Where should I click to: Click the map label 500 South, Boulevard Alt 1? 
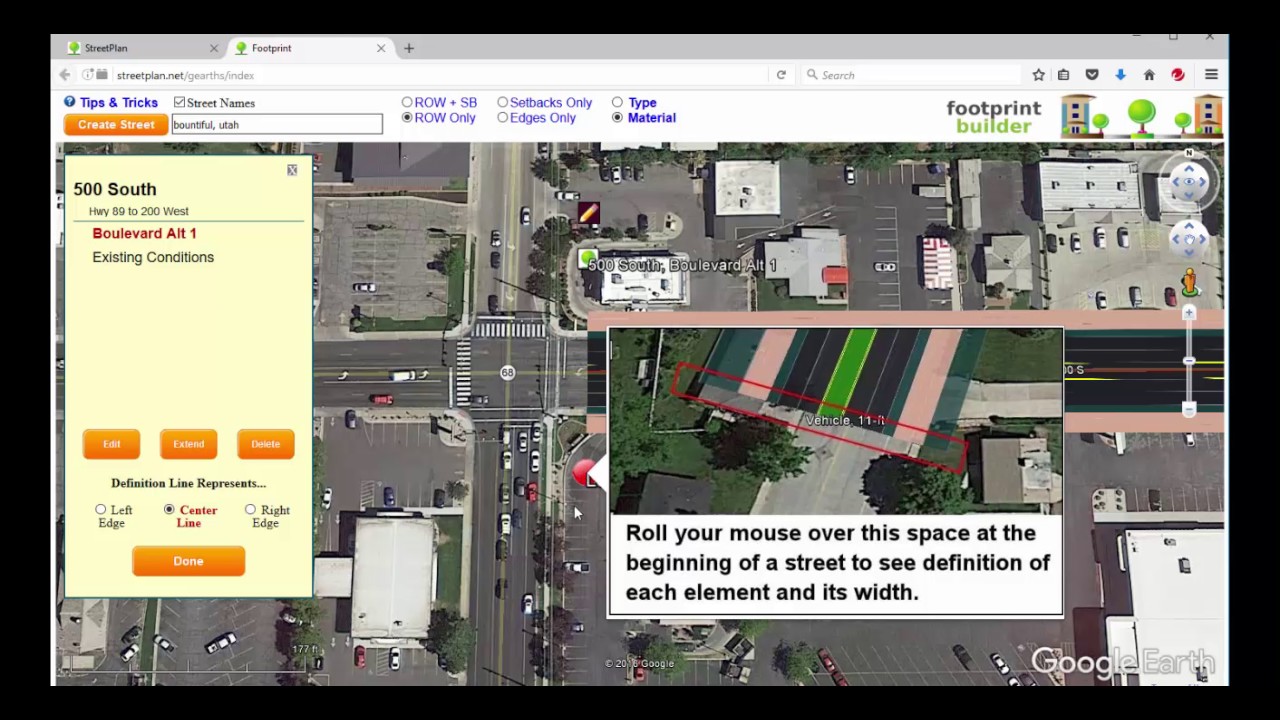click(682, 265)
